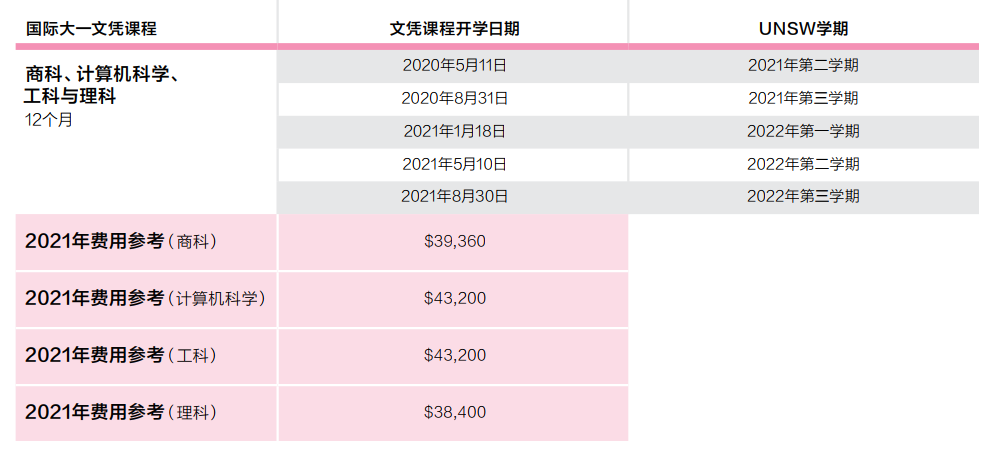This screenshot has height=459, width=997.
Task: Click the 计算机科学 $43,200 fee cell
Action: tap(453, 299)
